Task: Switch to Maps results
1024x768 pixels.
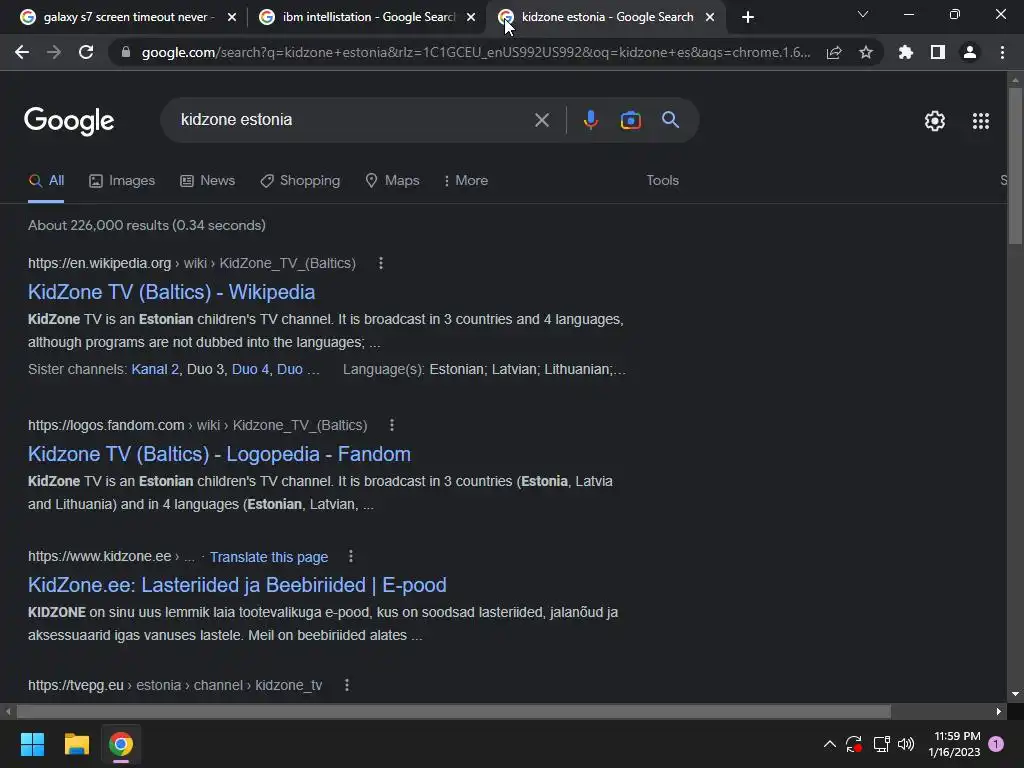Action: [392, 181]
